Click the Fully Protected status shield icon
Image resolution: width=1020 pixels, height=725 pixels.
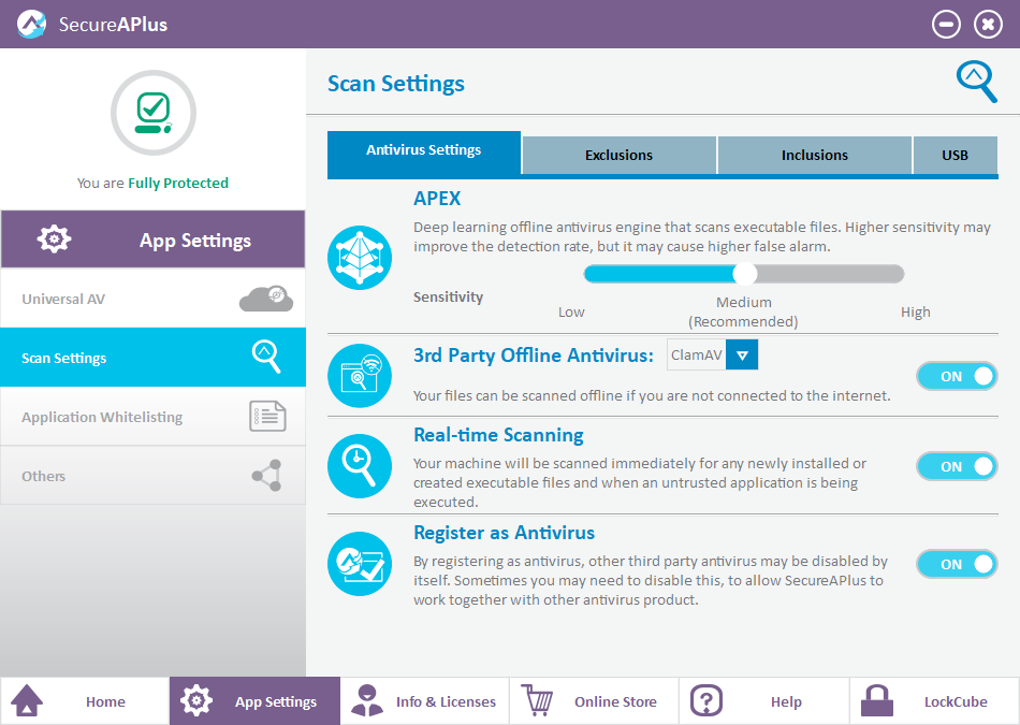[154, 112]
